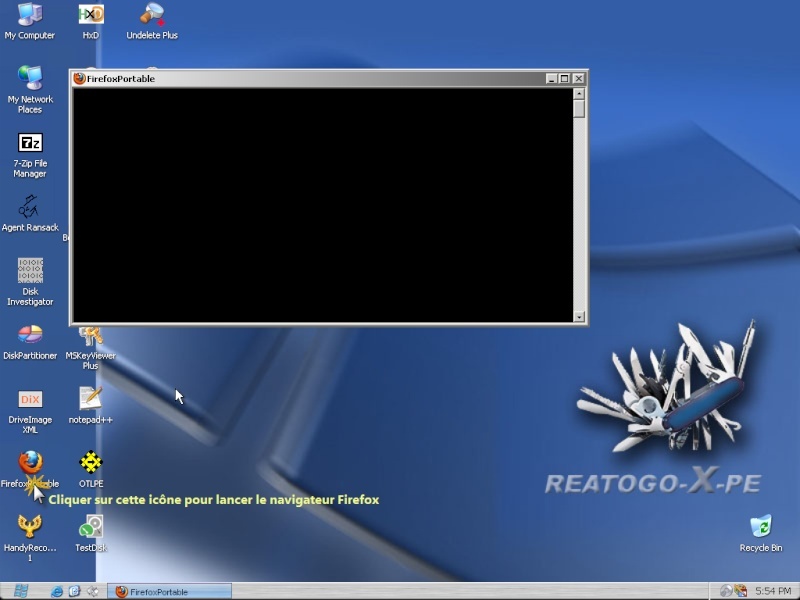
Task: Close the FirefoxPortable window
Action: tap(578, 79)
